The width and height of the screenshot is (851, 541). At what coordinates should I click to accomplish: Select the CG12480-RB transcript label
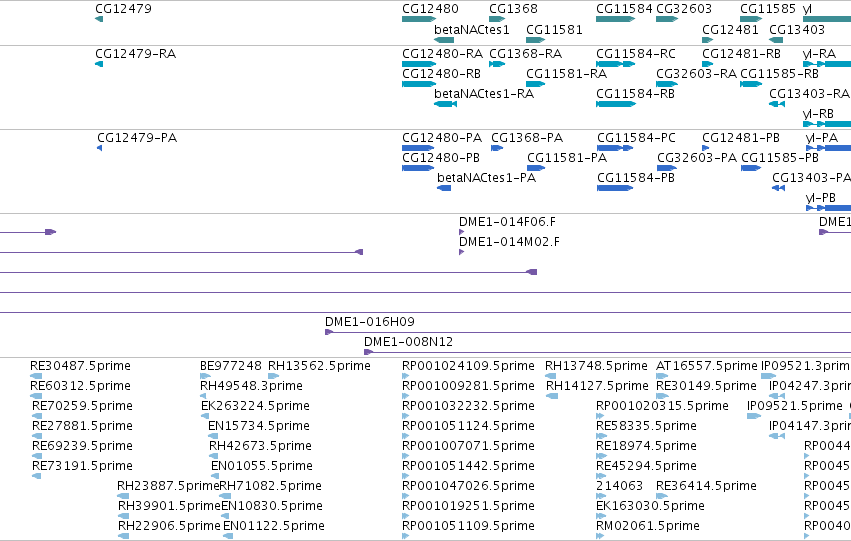click(441, 73)
